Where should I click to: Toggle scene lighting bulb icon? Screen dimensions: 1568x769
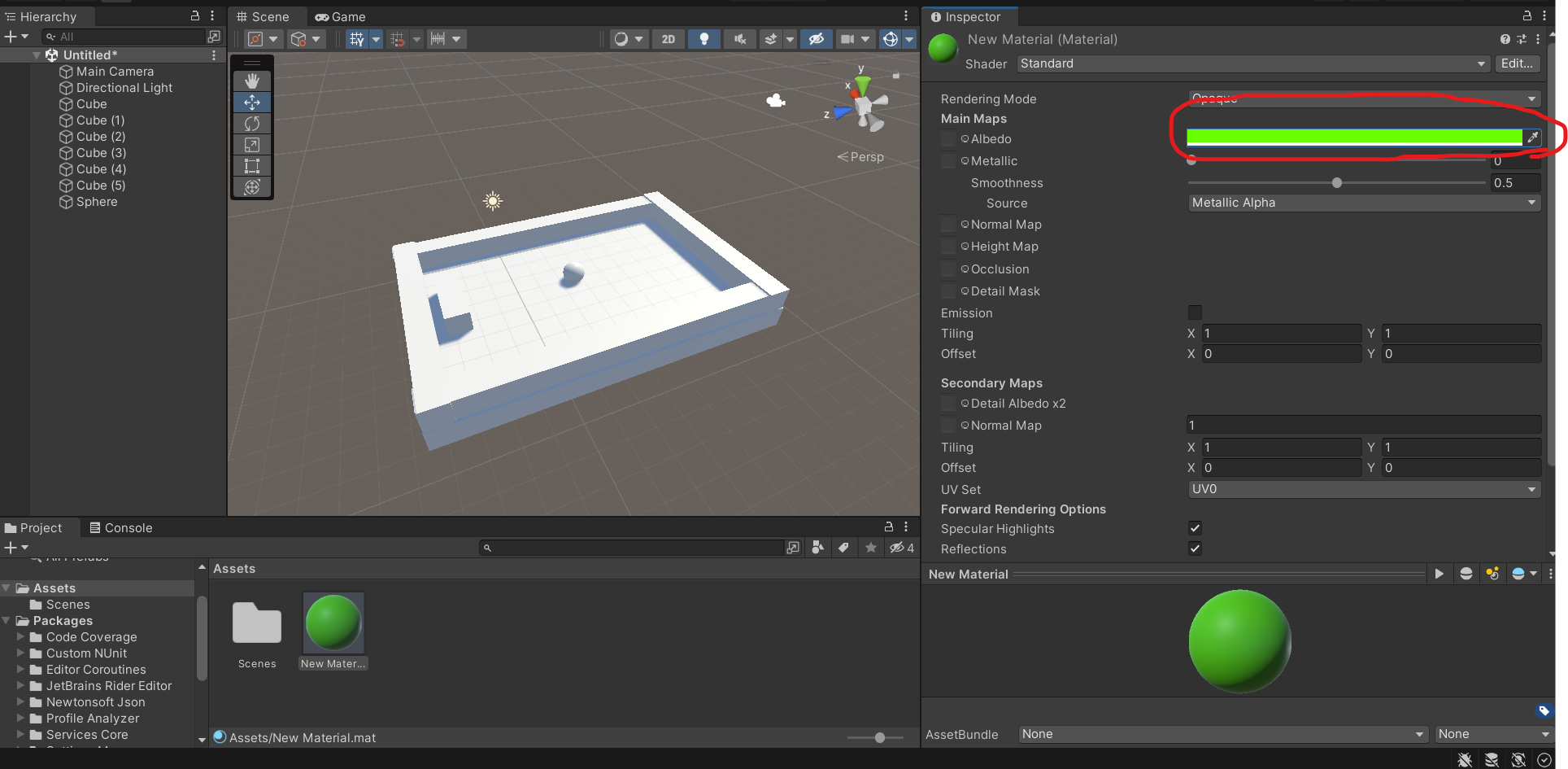point(704,39)
